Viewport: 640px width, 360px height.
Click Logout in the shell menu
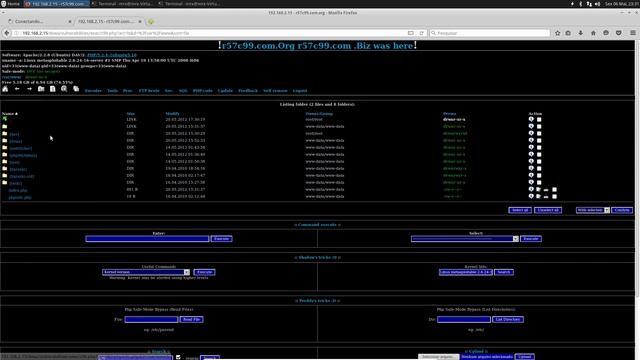click(300, 91)
